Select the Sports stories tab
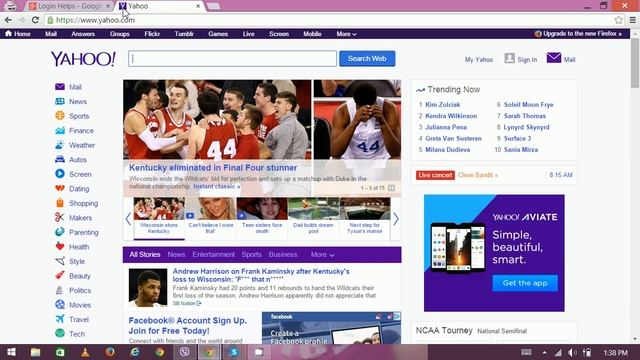The height and width of the screenshot is (360, 640). click(x=251, y=255)
